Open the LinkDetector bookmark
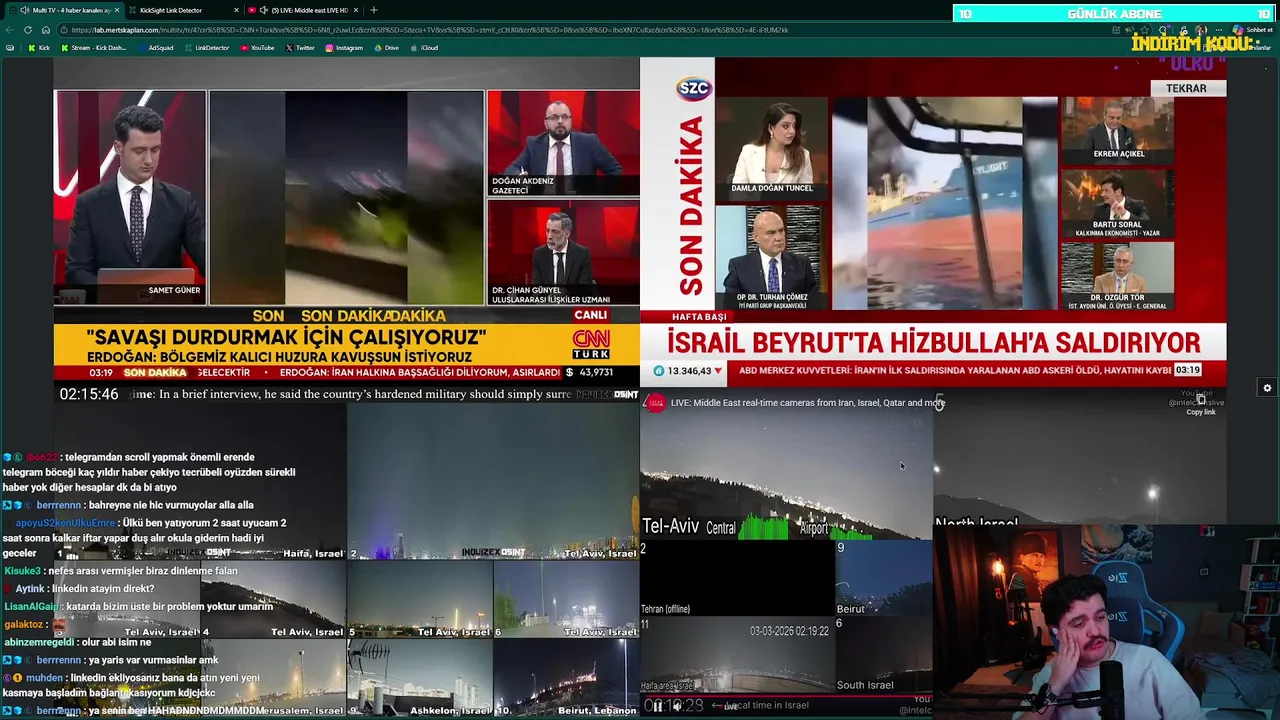1280x720 pixels. (x=206, y=47)
